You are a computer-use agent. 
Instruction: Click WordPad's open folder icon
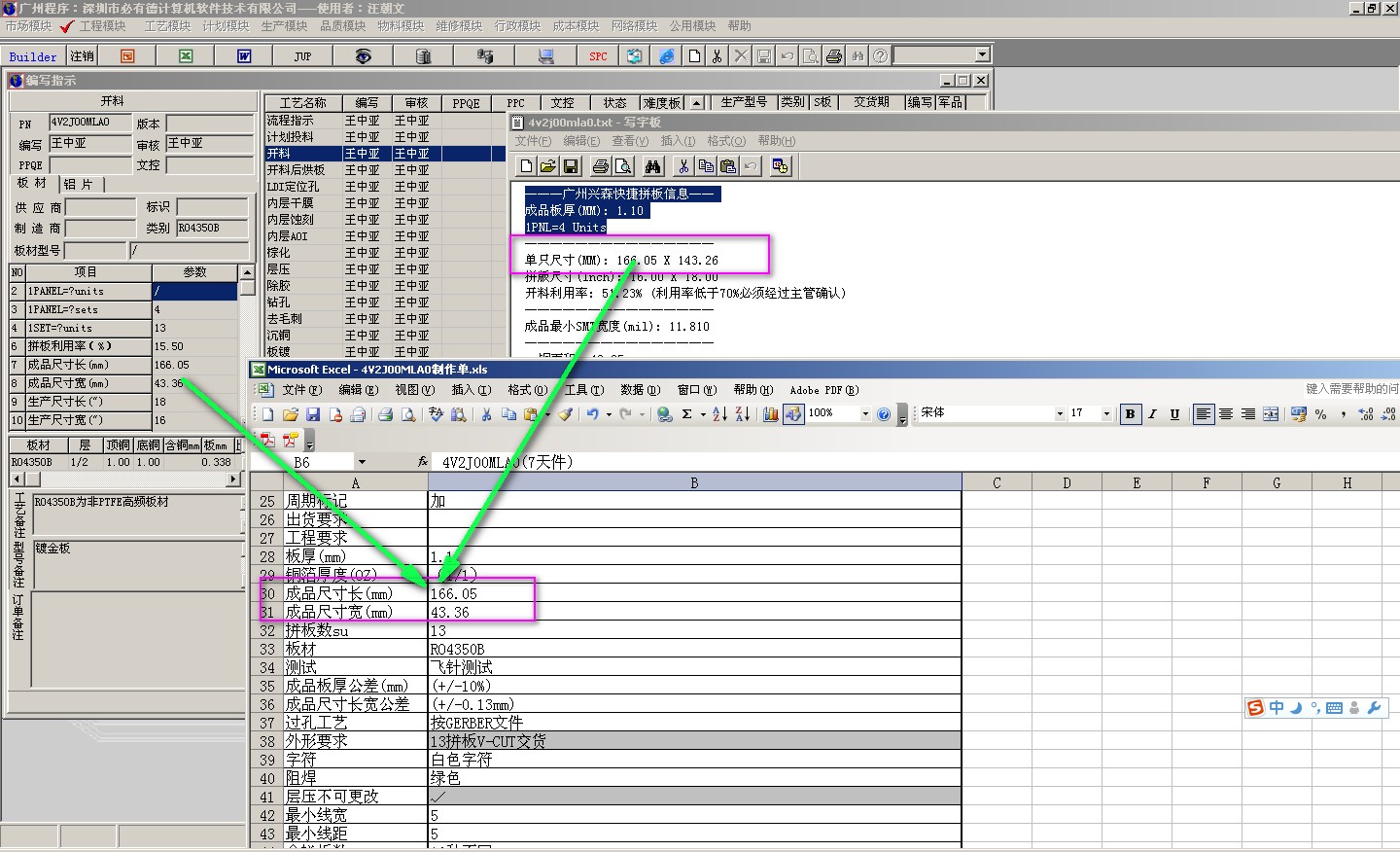[x=548, y=166]
